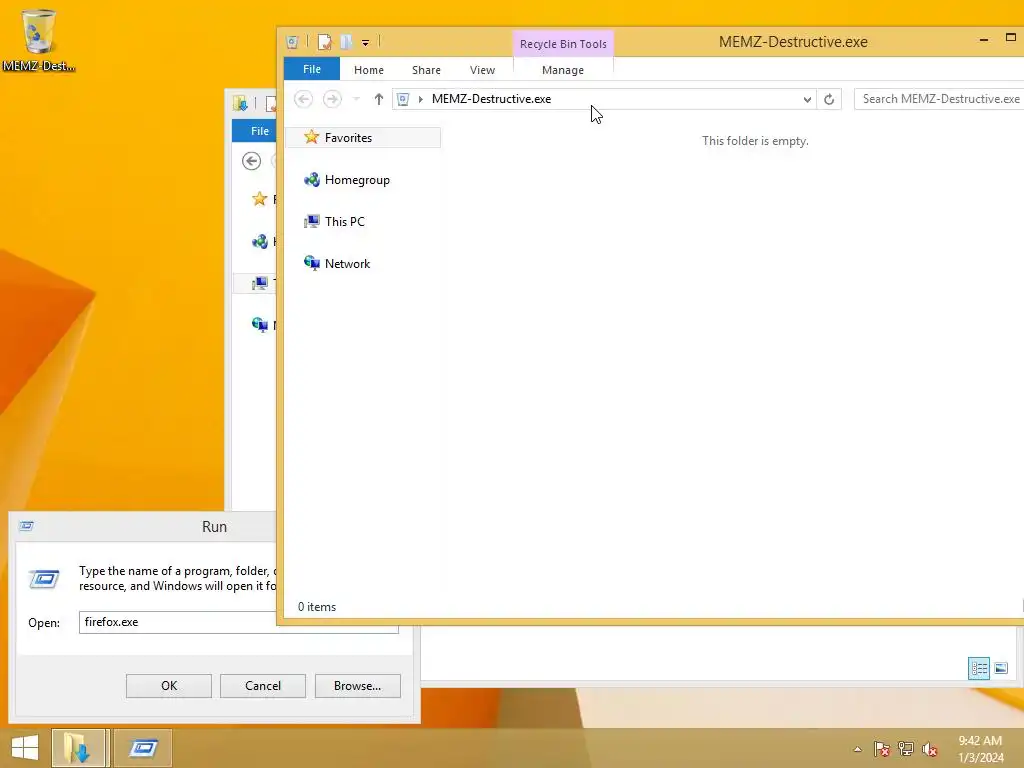Screen dimensions: 1024x768
Task: Click the Forward arrow in the front Explorer window
Action: tap(332, 99)
